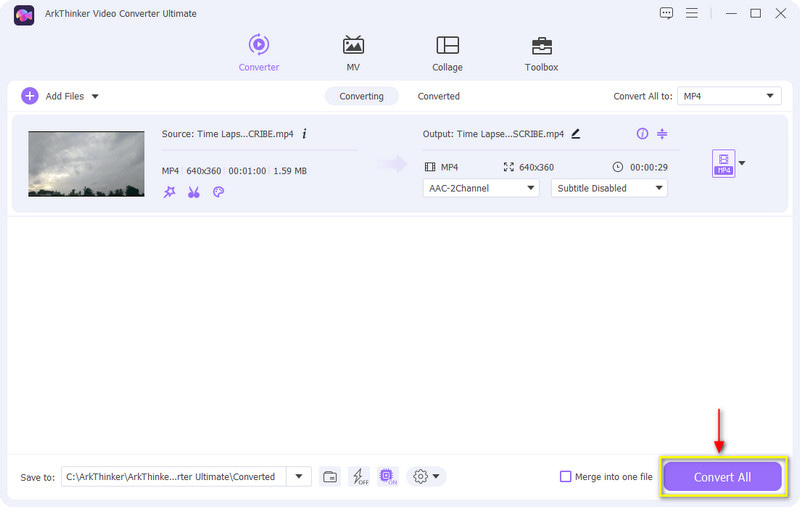Open the hamburger menu icon

[691, 13]
